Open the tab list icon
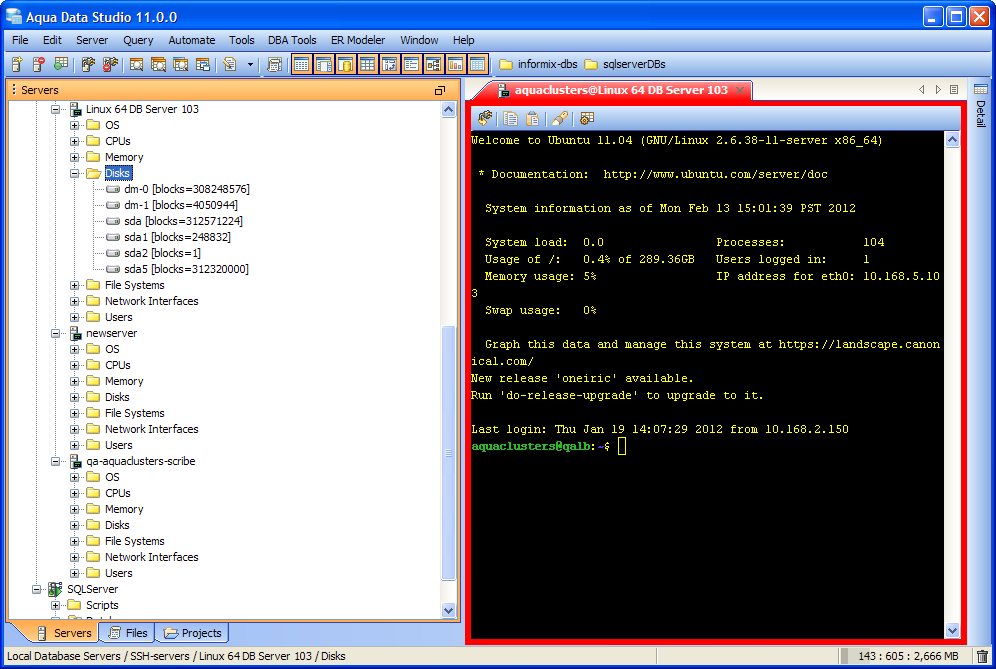This screenshot has height=669, width=996. click(953, 90)
